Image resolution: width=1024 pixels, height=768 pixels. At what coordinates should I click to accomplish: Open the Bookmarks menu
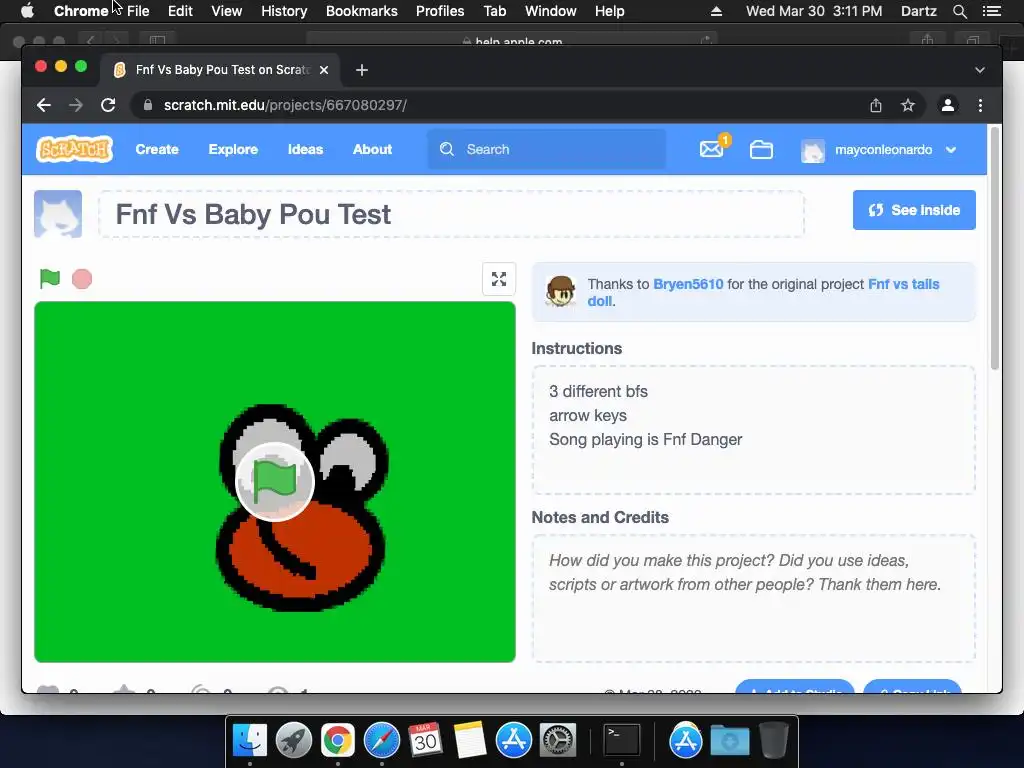pos(362,11)
